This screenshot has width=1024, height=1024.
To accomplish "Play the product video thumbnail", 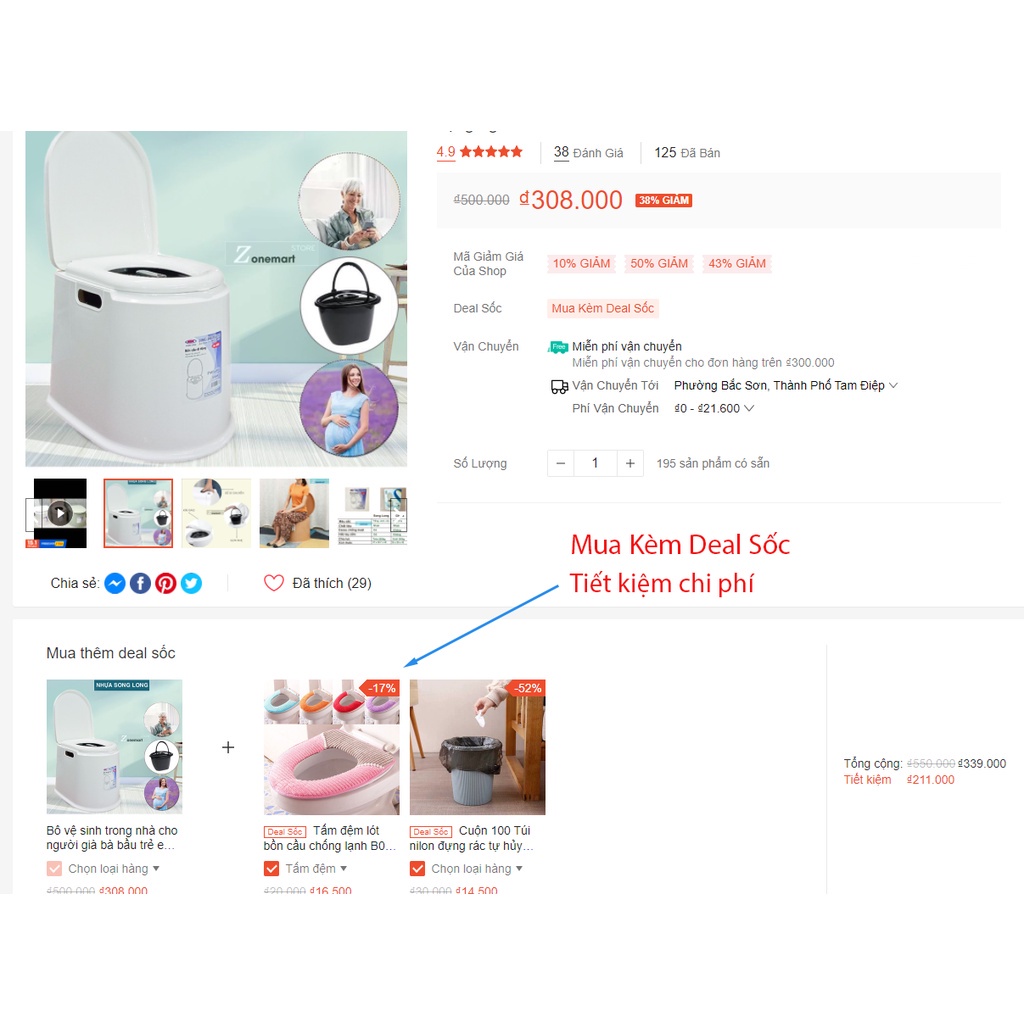I will pyautogui.click(x=59, y=513).
